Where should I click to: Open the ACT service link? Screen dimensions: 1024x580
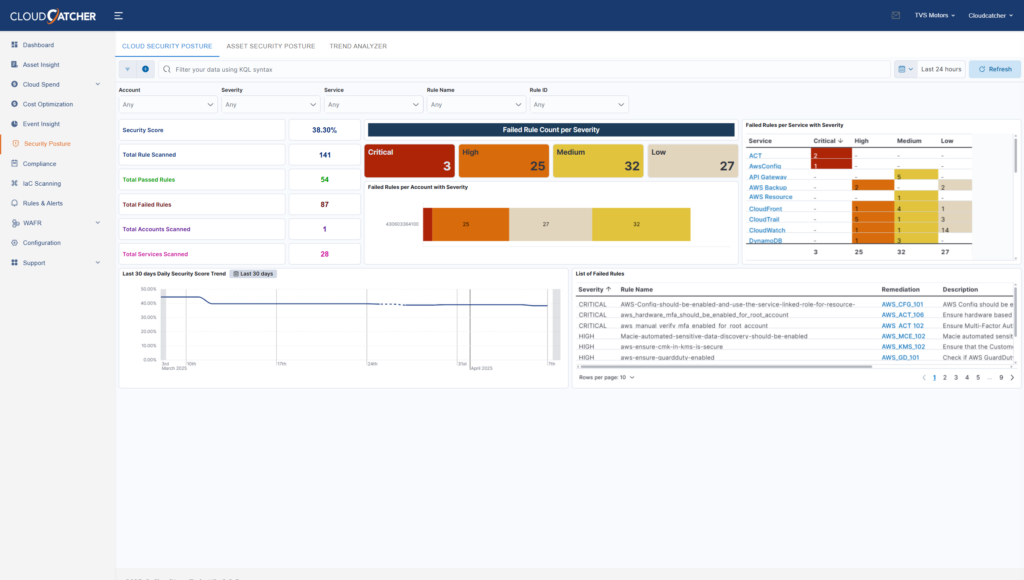pos(755,155)
